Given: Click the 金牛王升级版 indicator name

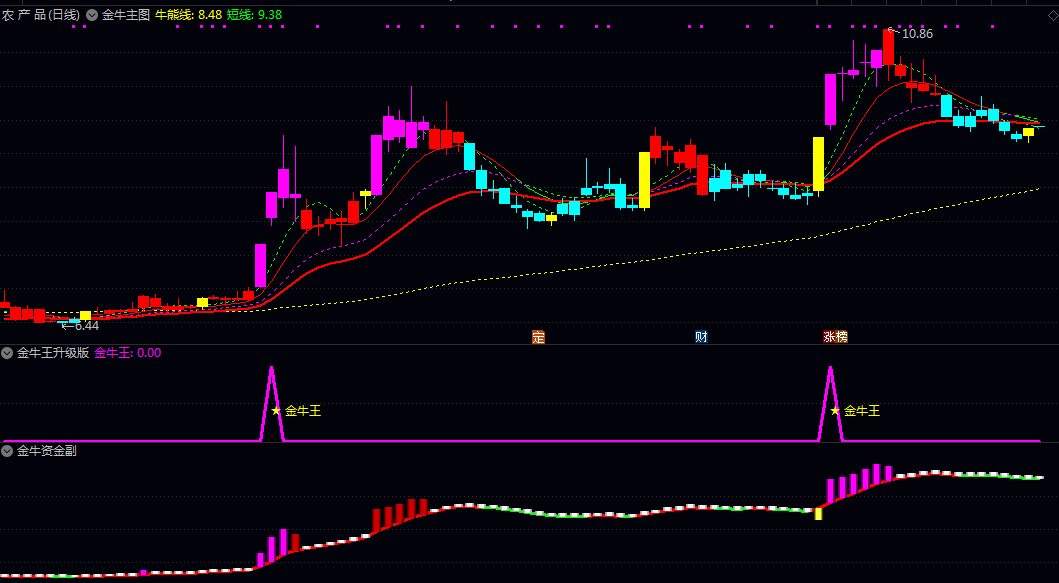Looking at the screenshot, I should tap(53, 353).
